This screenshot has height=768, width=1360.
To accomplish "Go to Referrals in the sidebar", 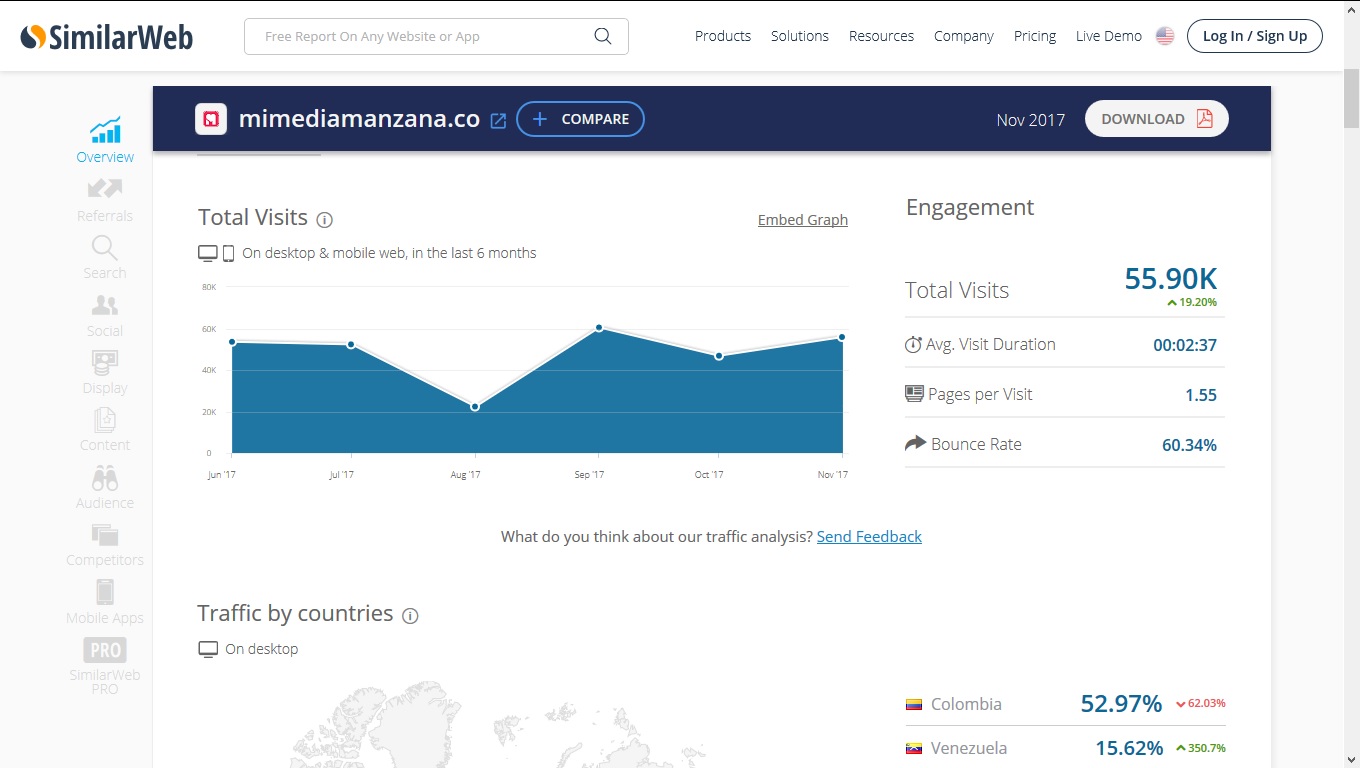I will [x=105, y=188].
